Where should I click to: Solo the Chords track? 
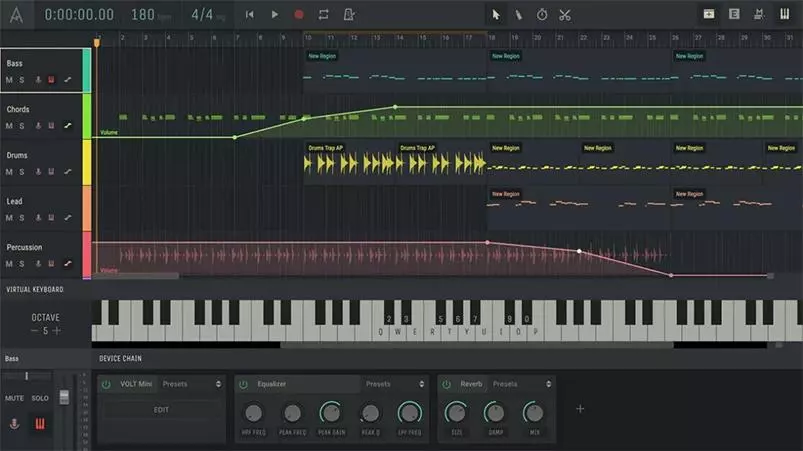pyautogui.click(x=22, y=126)
